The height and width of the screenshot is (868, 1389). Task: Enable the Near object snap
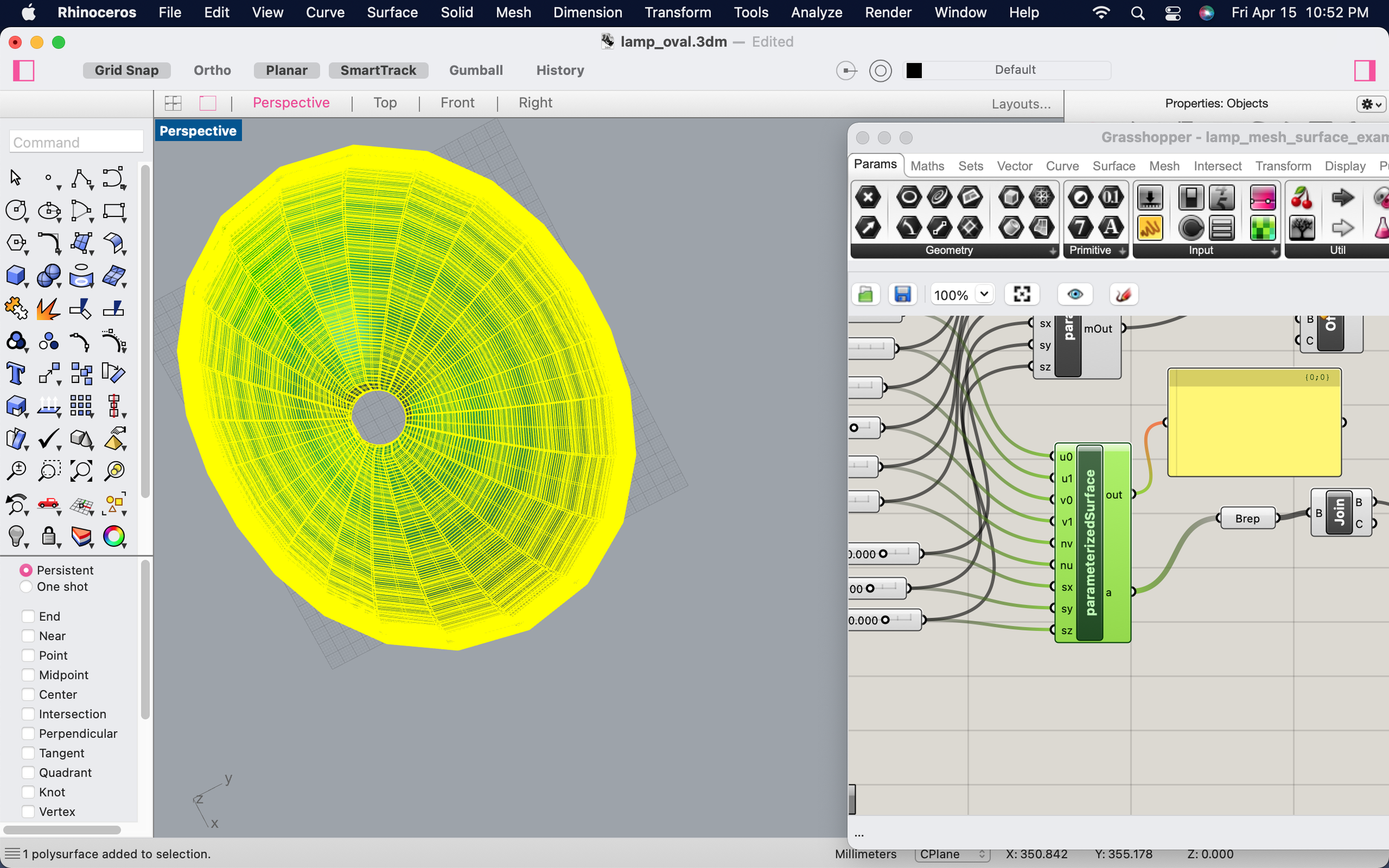pyautogui.click(x=28, y=636)
